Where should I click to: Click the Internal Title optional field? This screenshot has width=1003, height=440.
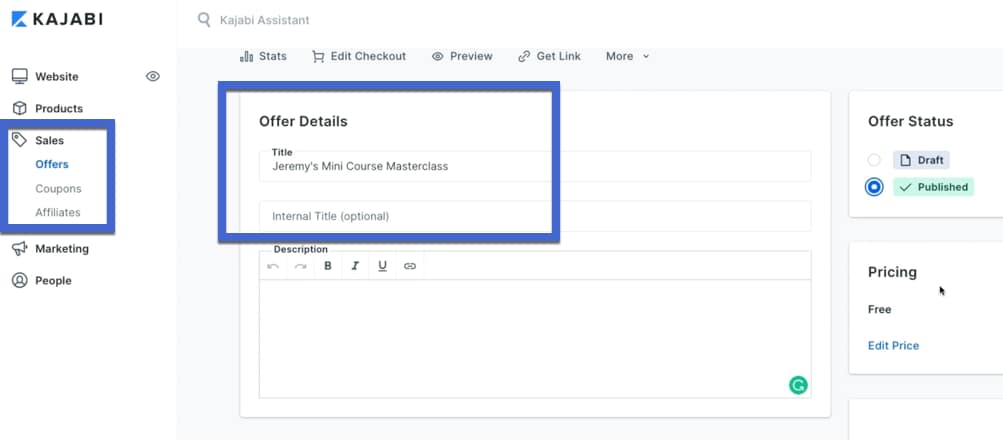point(534,216)
